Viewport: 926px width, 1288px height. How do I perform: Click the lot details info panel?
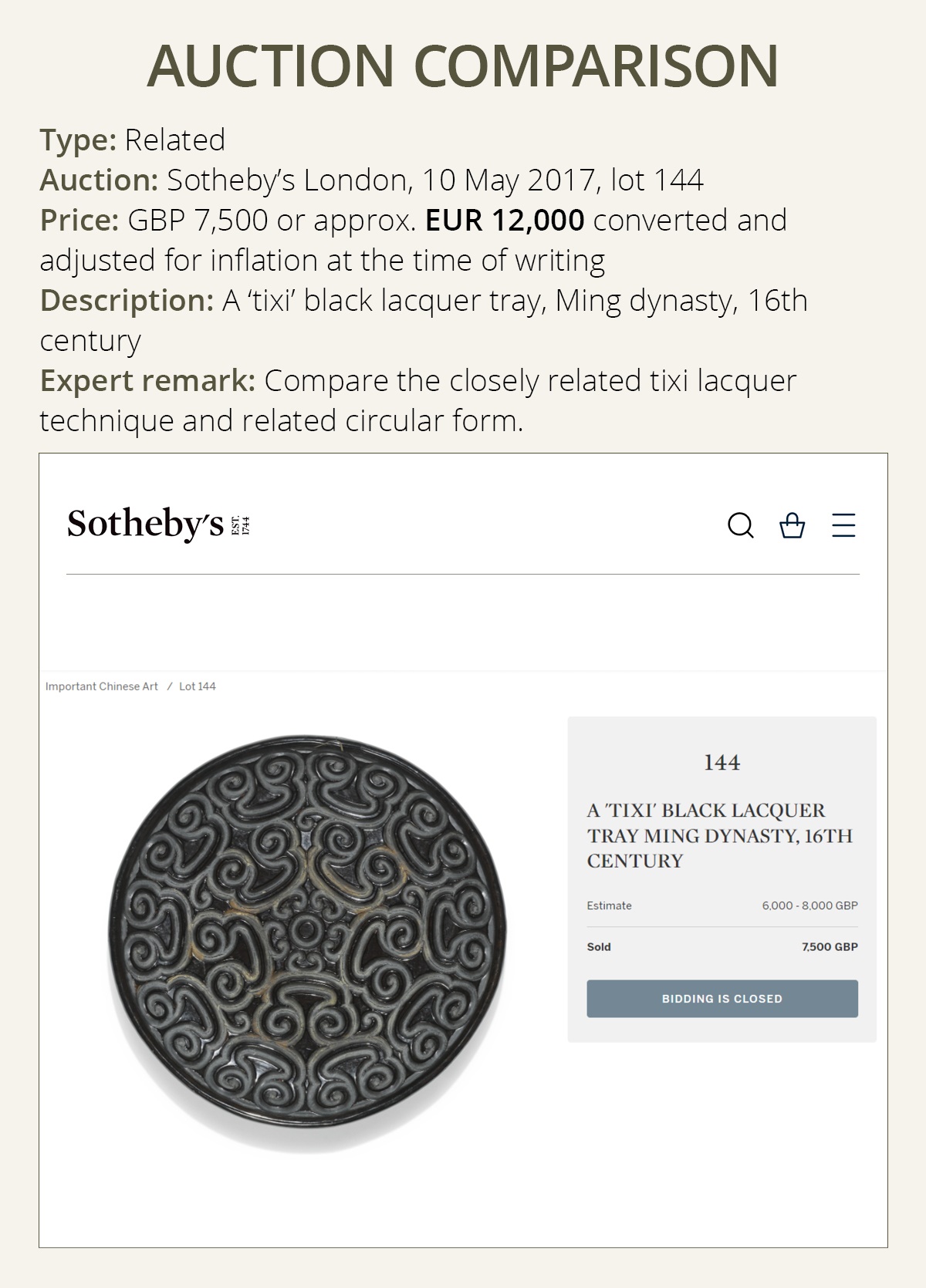pos(722,879)
